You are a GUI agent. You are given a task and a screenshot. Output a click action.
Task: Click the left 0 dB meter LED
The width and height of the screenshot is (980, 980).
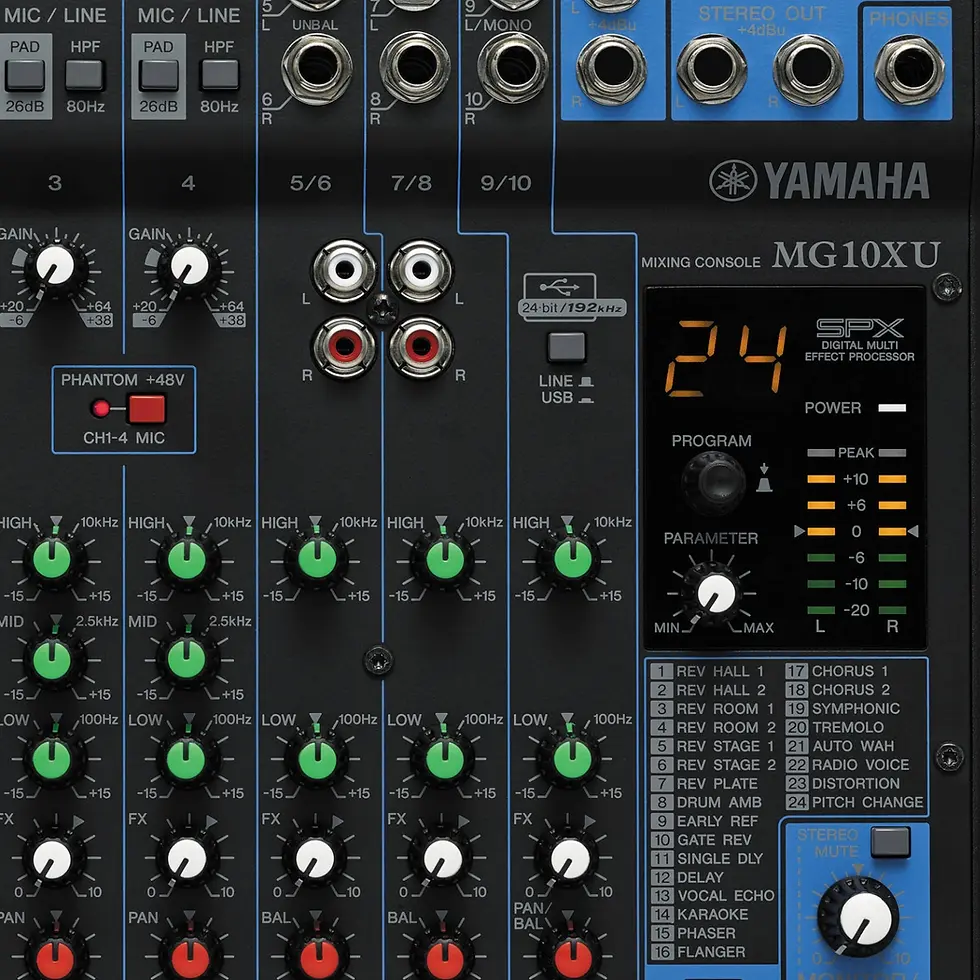(x=821, y=531)
